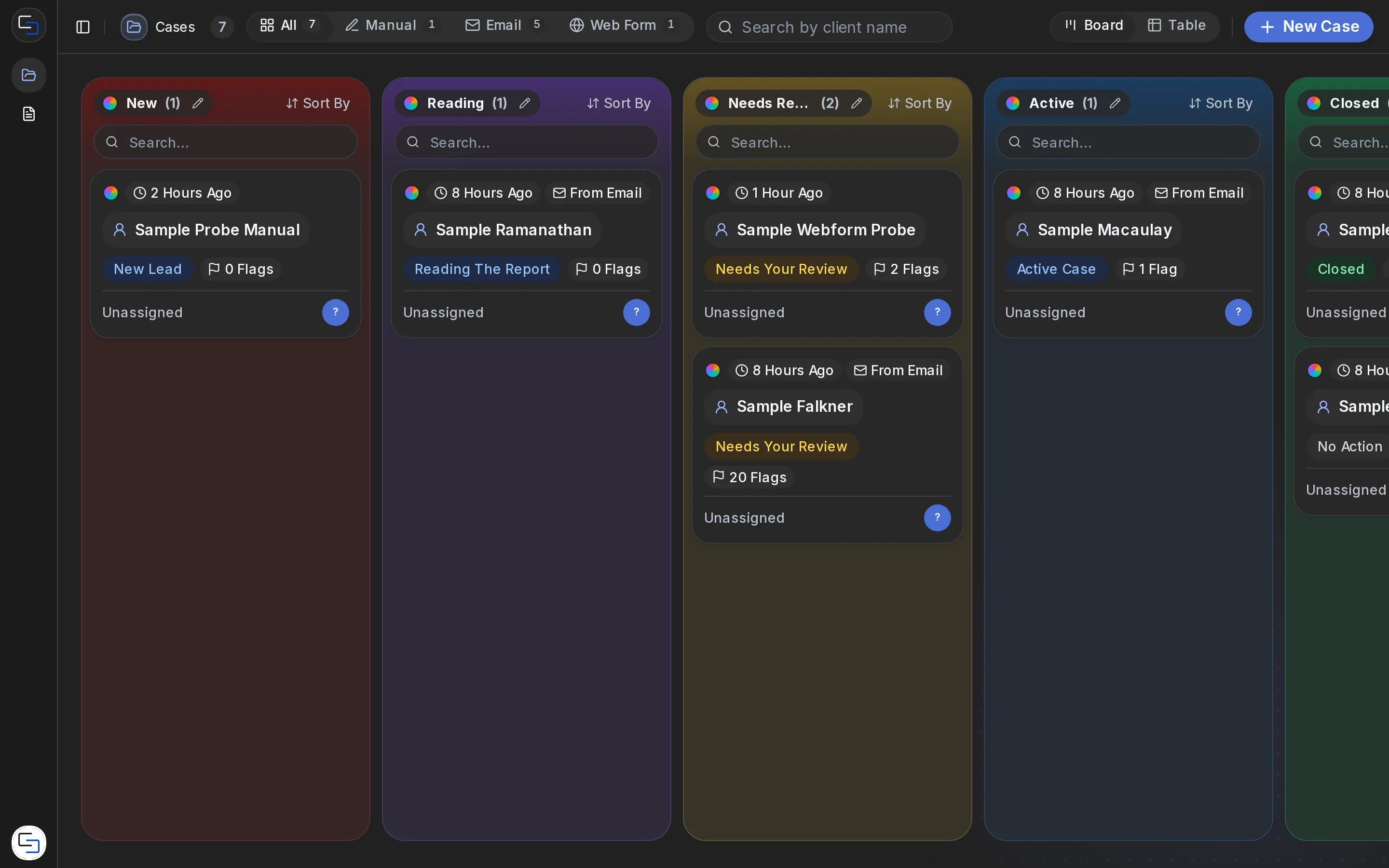The width and height of the screenshot is (1389, 868).
Task: Filter cases by Web Form source
Action: click(624, 26)
